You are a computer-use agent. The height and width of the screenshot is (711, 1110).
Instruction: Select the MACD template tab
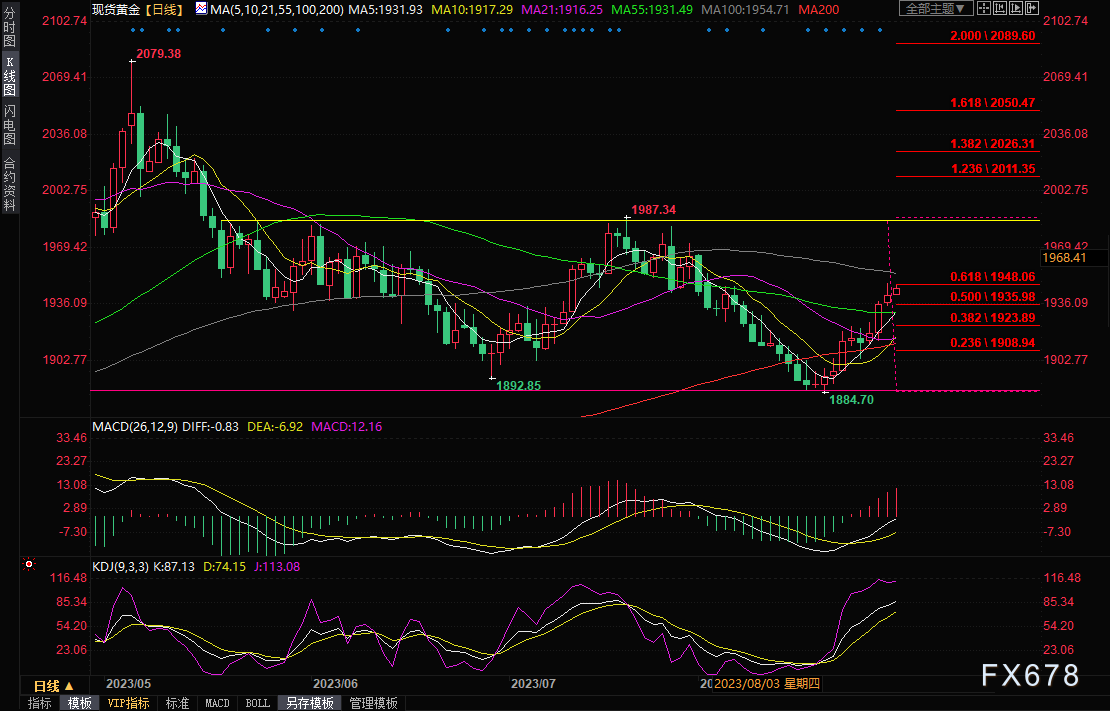click(217, 703)
